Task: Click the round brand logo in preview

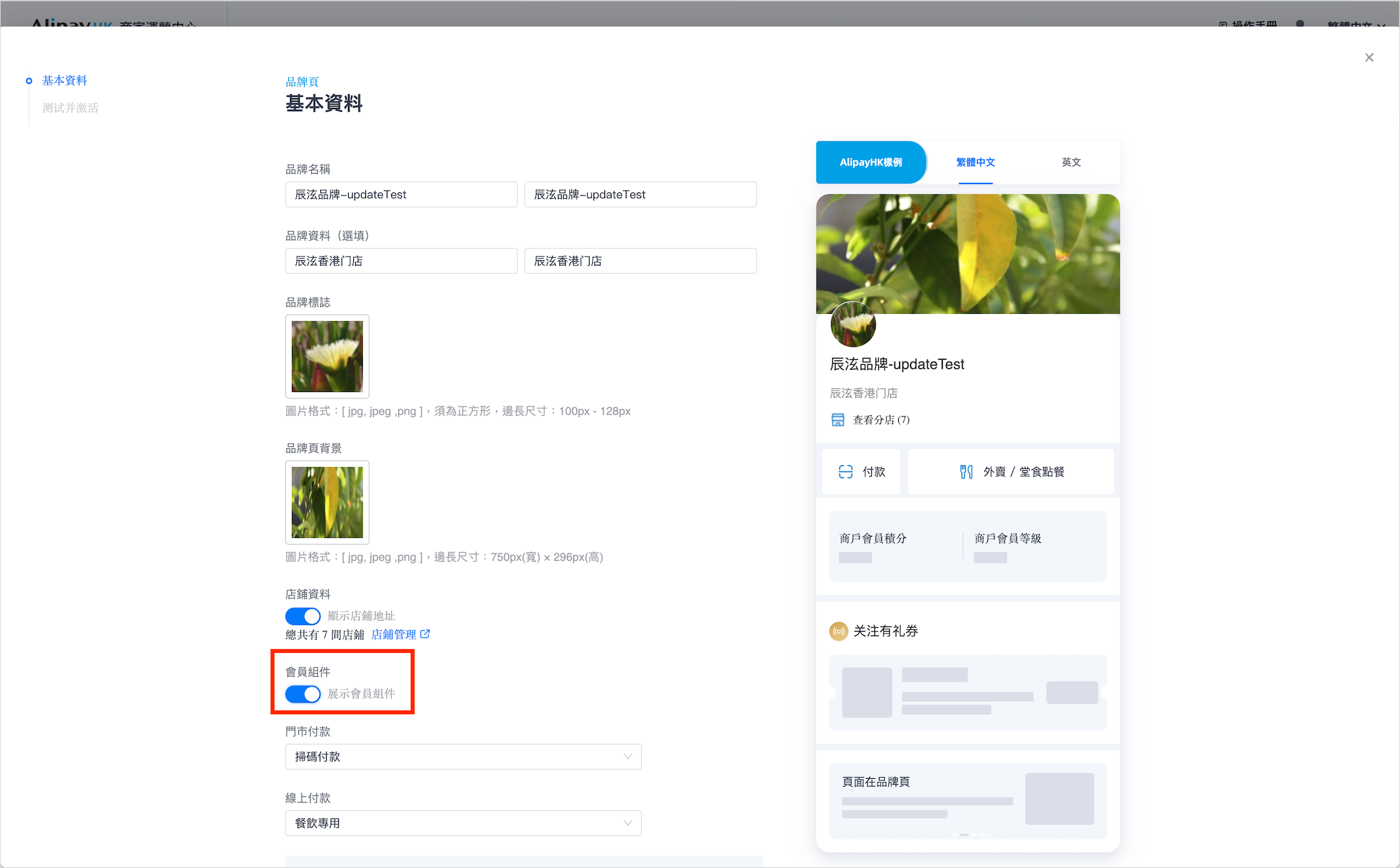Action: pyautogui.click(x=853, y=324)
